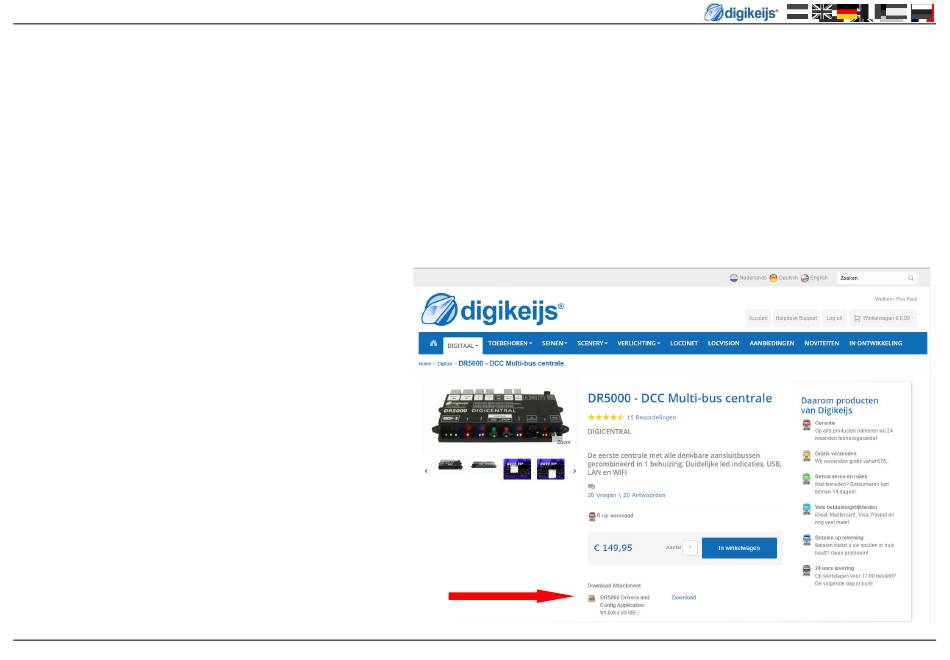Expand the Verlichting menu
950x660 pixels.
point(639,343)
